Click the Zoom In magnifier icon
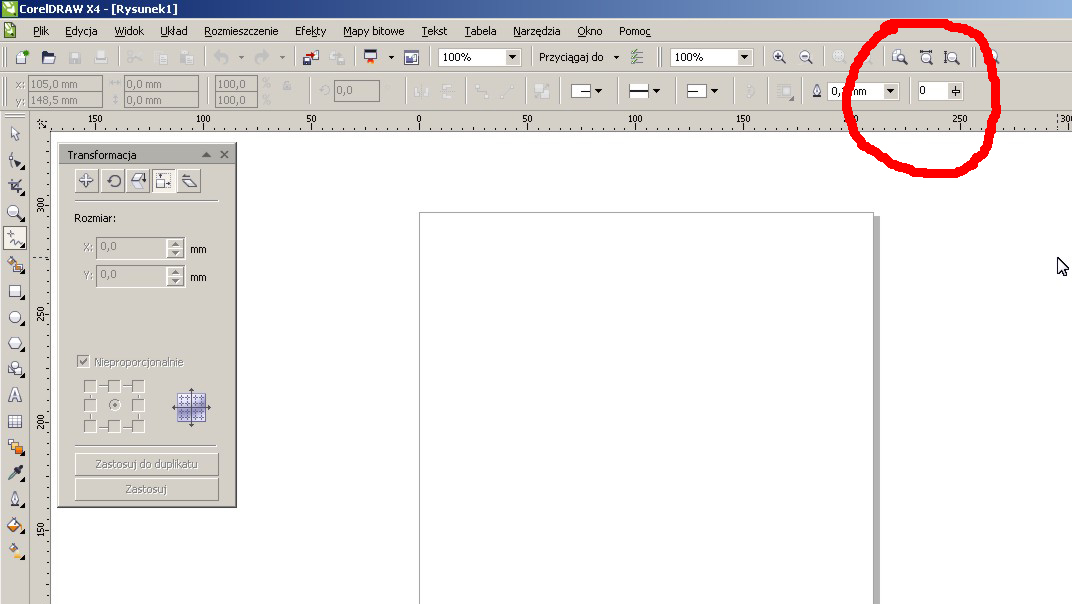The width and height of the screenshot is (1072, 604). (x=780, y=58)
